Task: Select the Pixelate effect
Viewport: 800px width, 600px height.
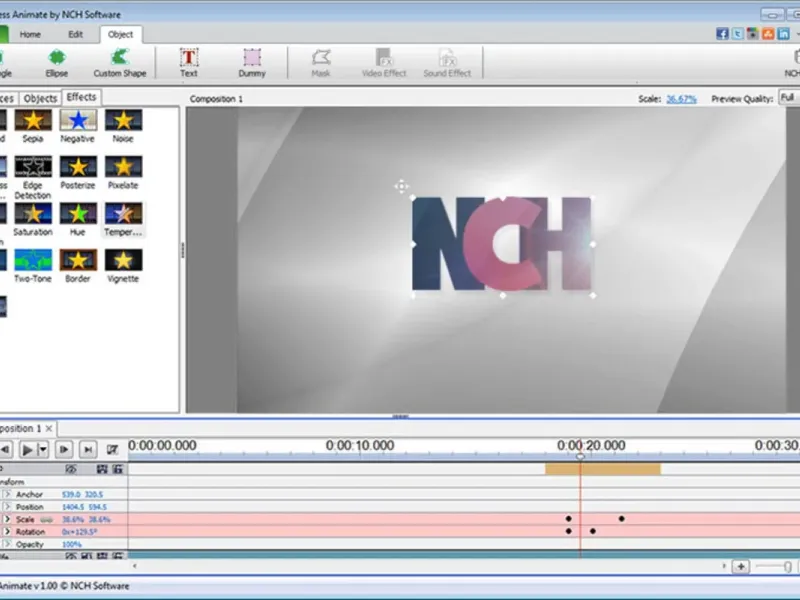Action: pyautogui.click(x=123, y=173)
